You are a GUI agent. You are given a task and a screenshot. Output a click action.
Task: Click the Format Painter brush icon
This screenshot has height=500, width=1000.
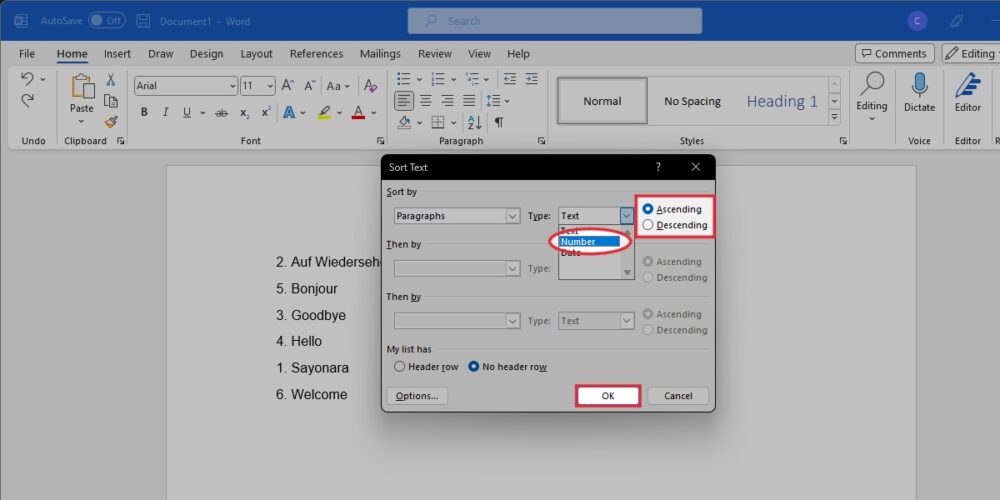(111, 122)
